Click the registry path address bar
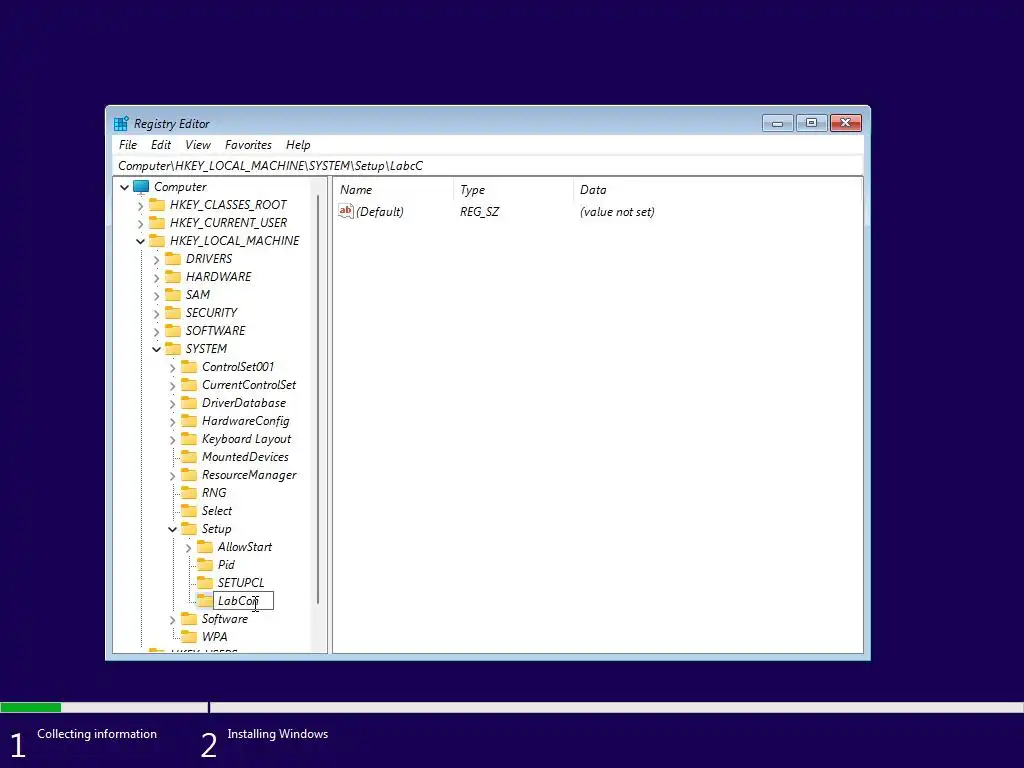Image resolution: width=1024 pixels, height=768 pixels. pyautogui.click(x=488, y=166)
